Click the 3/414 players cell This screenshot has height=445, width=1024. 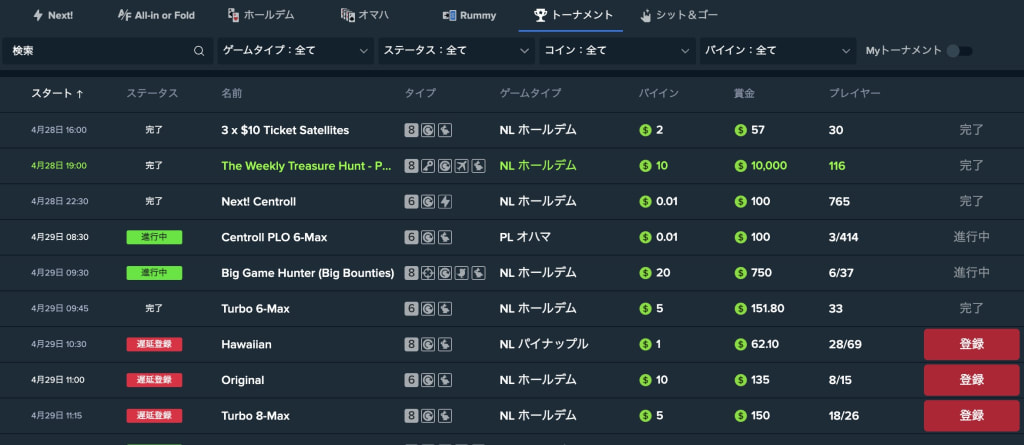(x=843, y=237)
